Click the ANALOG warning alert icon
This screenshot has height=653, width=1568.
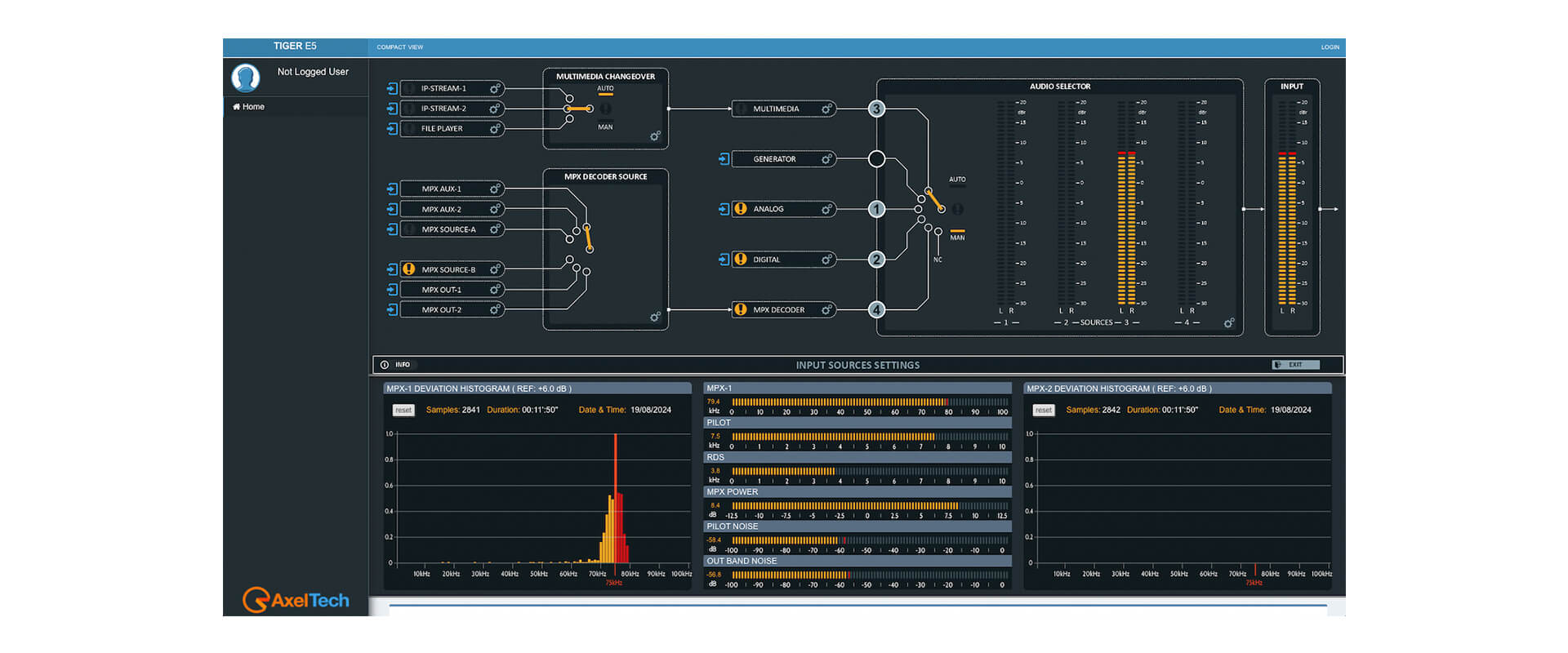(741, 209)
